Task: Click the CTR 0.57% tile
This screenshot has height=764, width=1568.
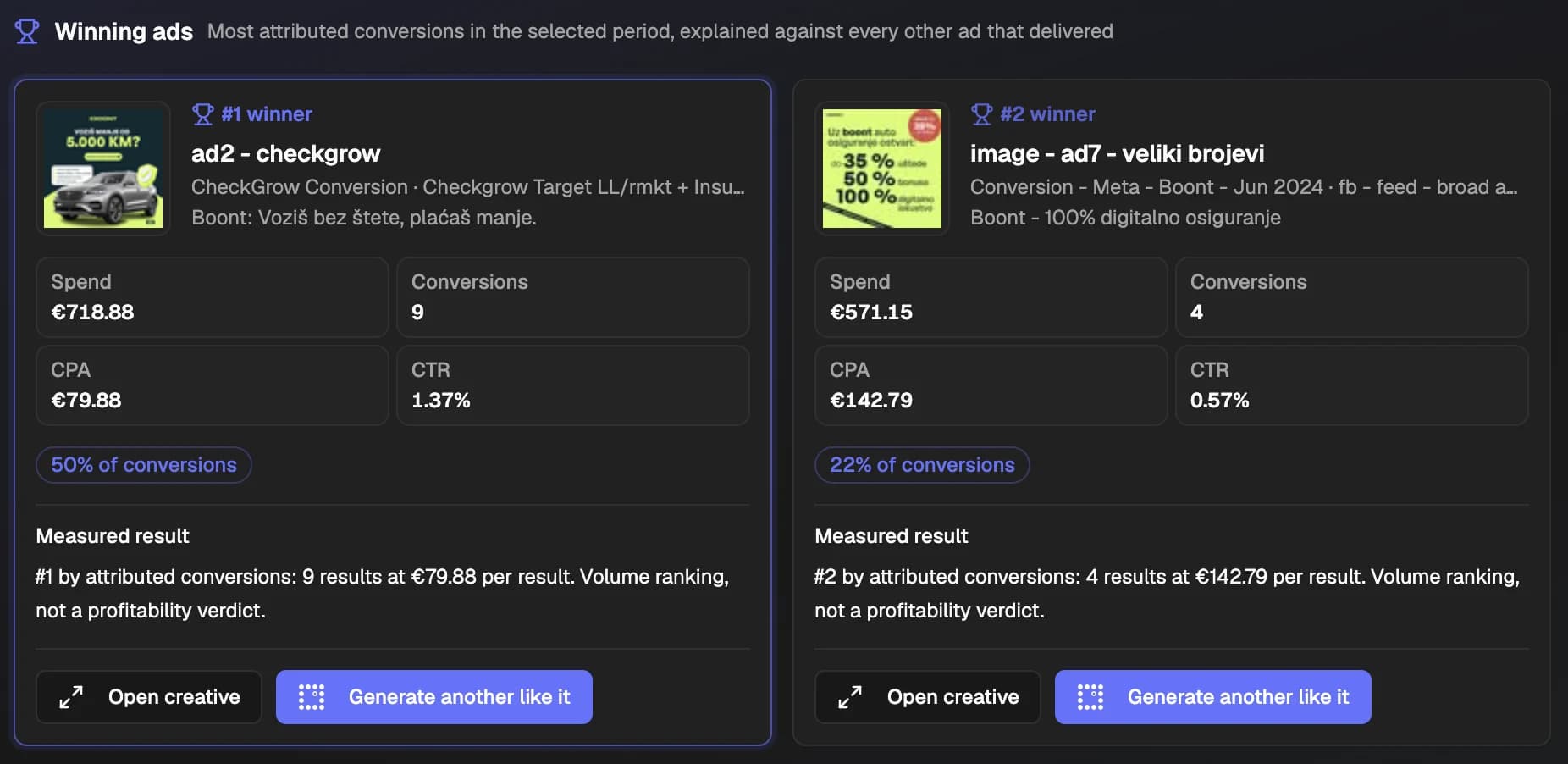Action: point(1352,385)
